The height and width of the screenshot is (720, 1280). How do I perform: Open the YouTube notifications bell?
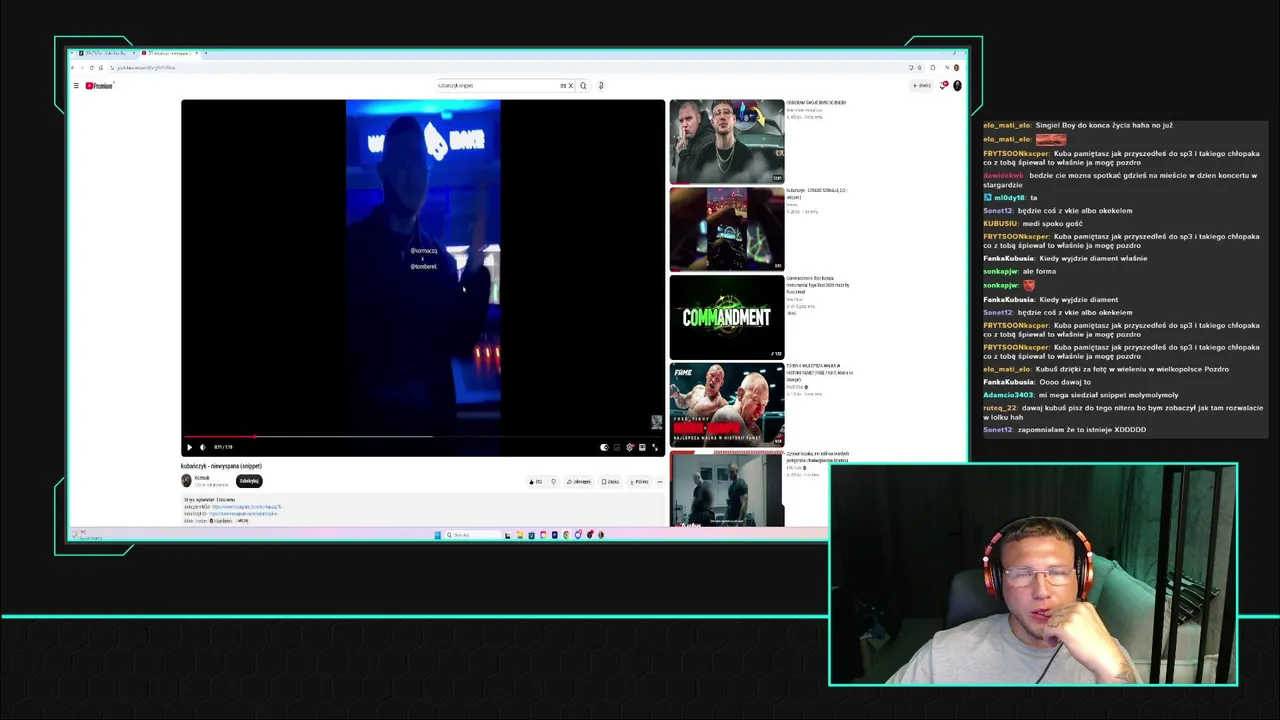pyautogui.click(x=943, y=86)
